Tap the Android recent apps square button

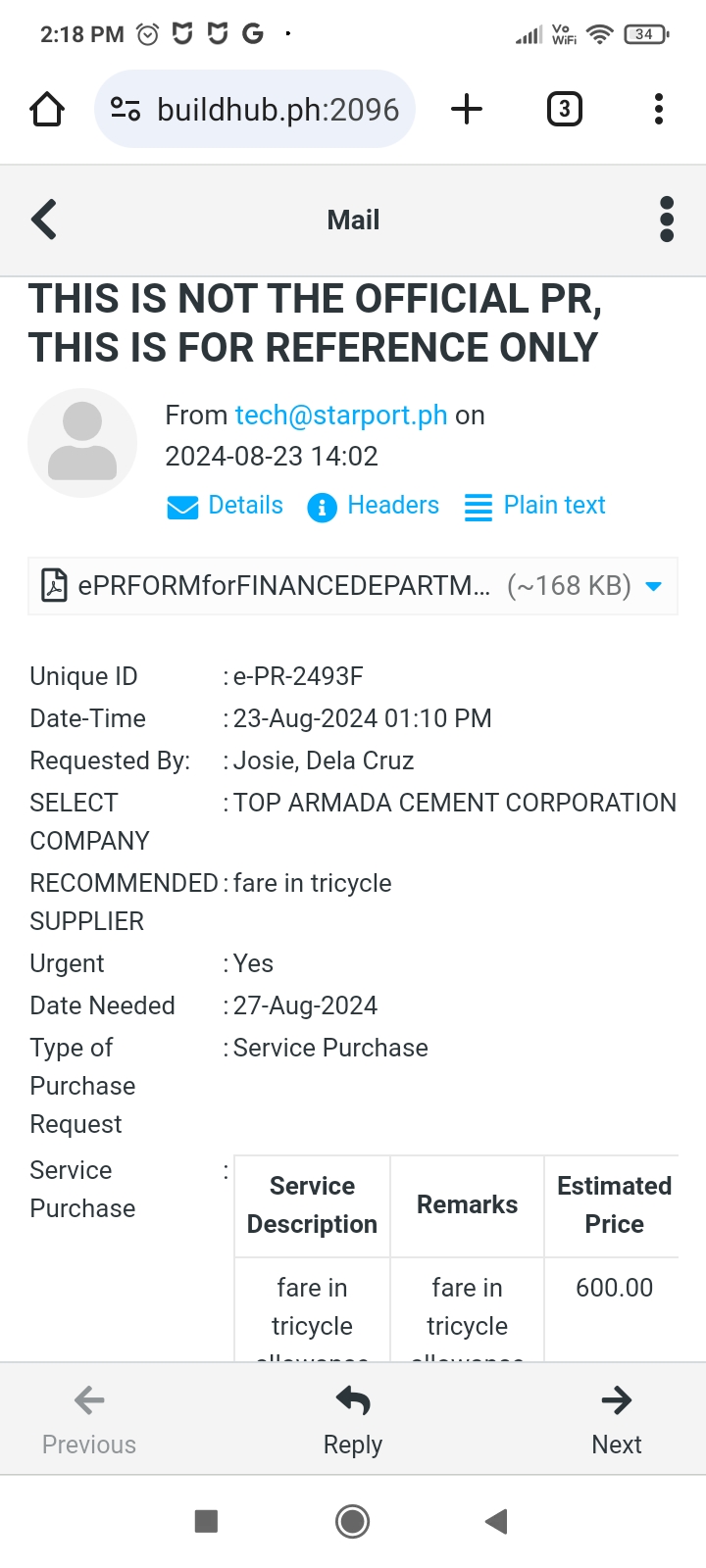[206, 1521]
